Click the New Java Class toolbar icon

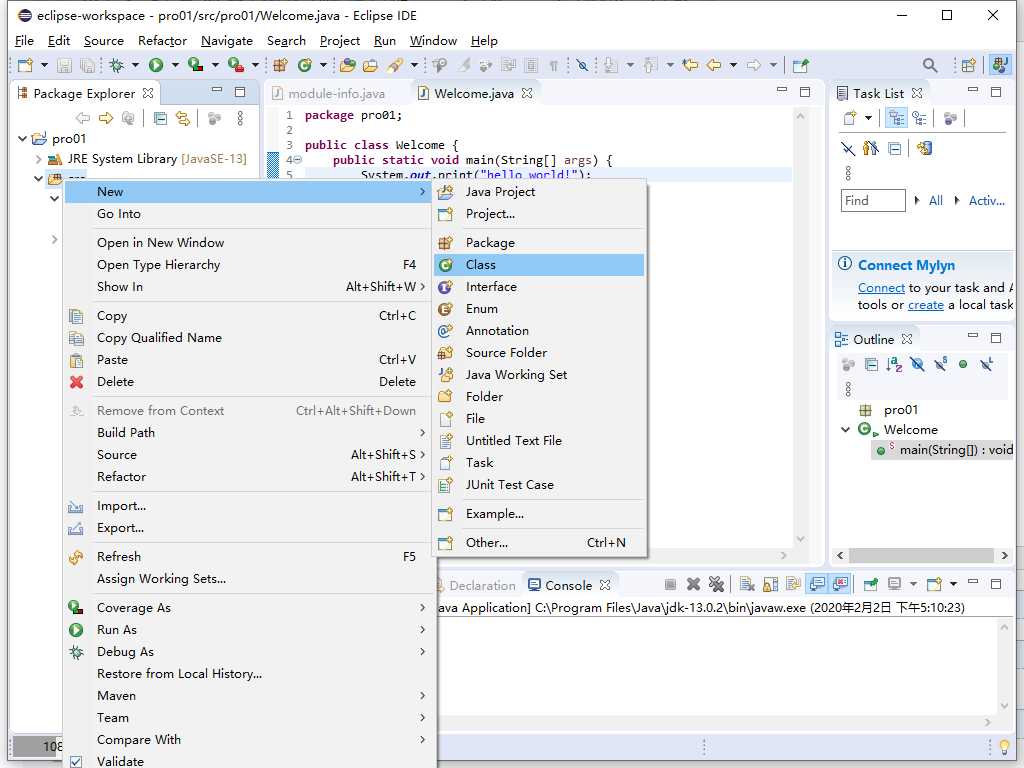(304, 65)
